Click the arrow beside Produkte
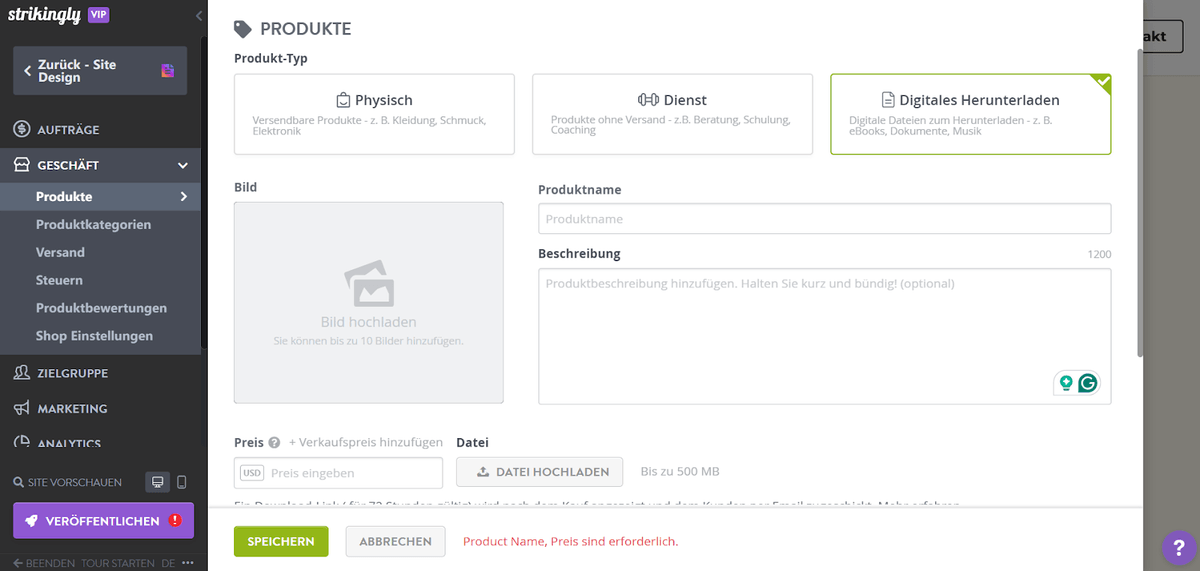Image resolution: width=1200 pixels, height=571 pixels. [183, 197]
